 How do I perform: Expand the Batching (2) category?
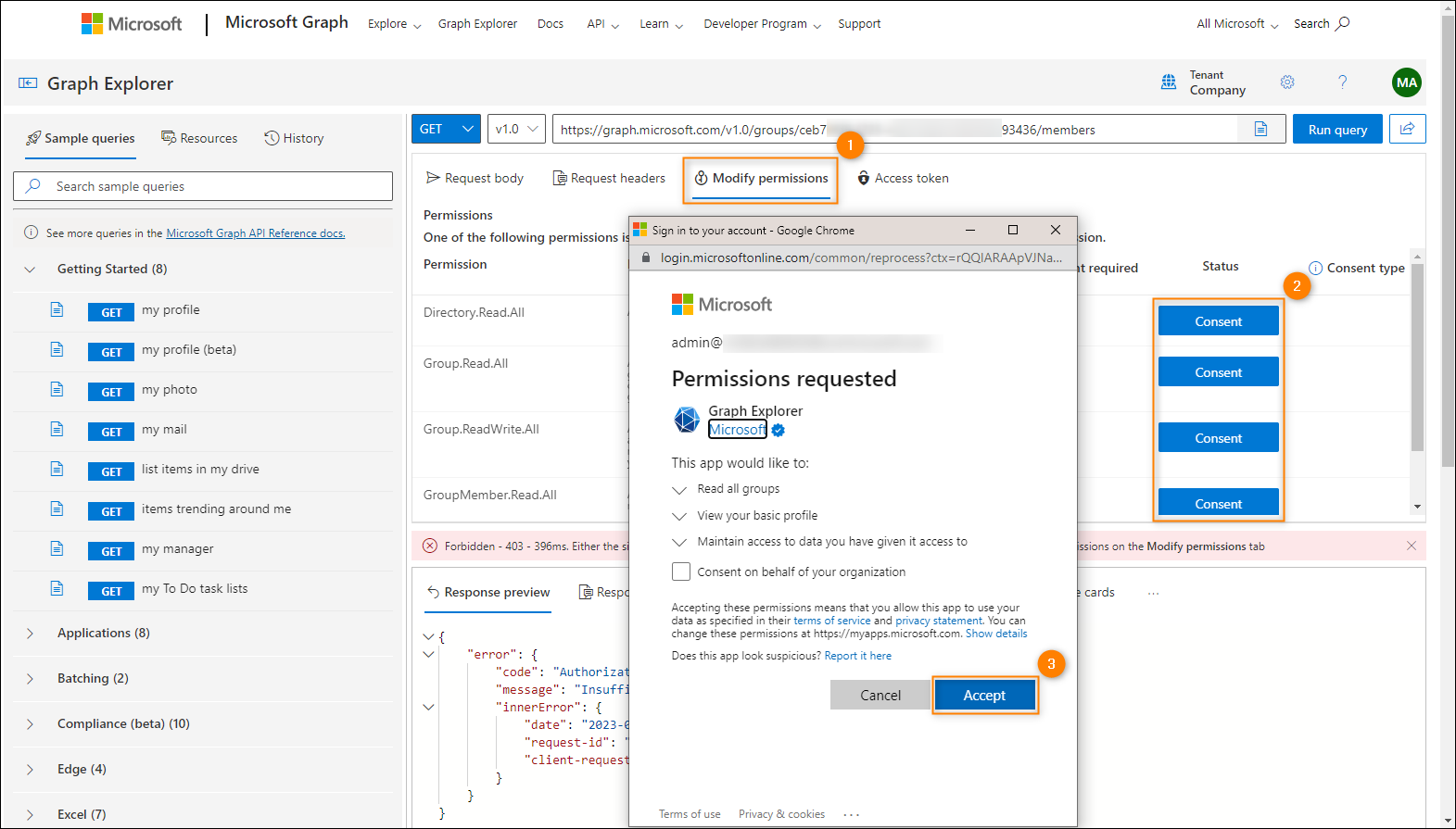pos(30,679)
